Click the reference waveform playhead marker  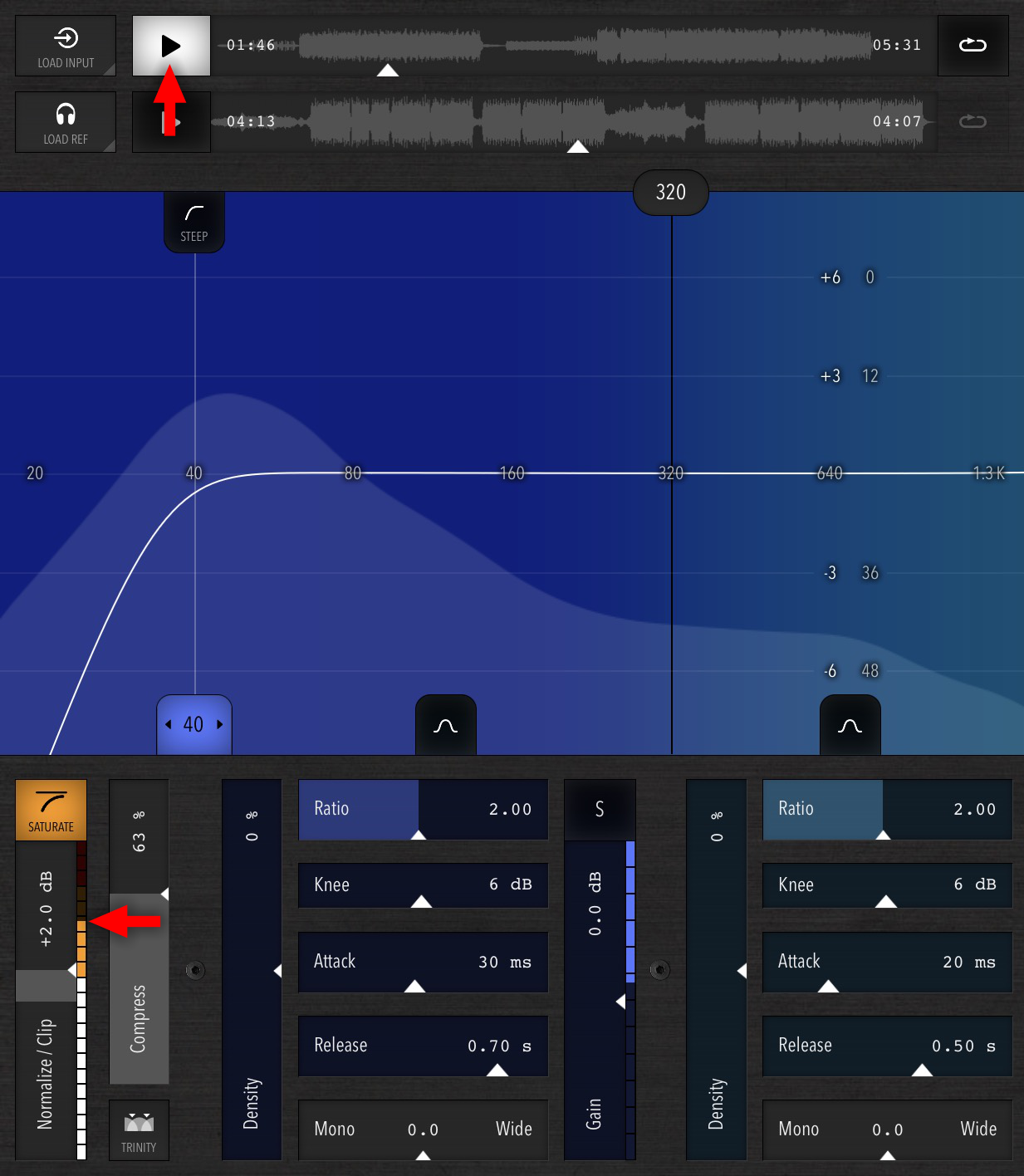coord(578,147)
